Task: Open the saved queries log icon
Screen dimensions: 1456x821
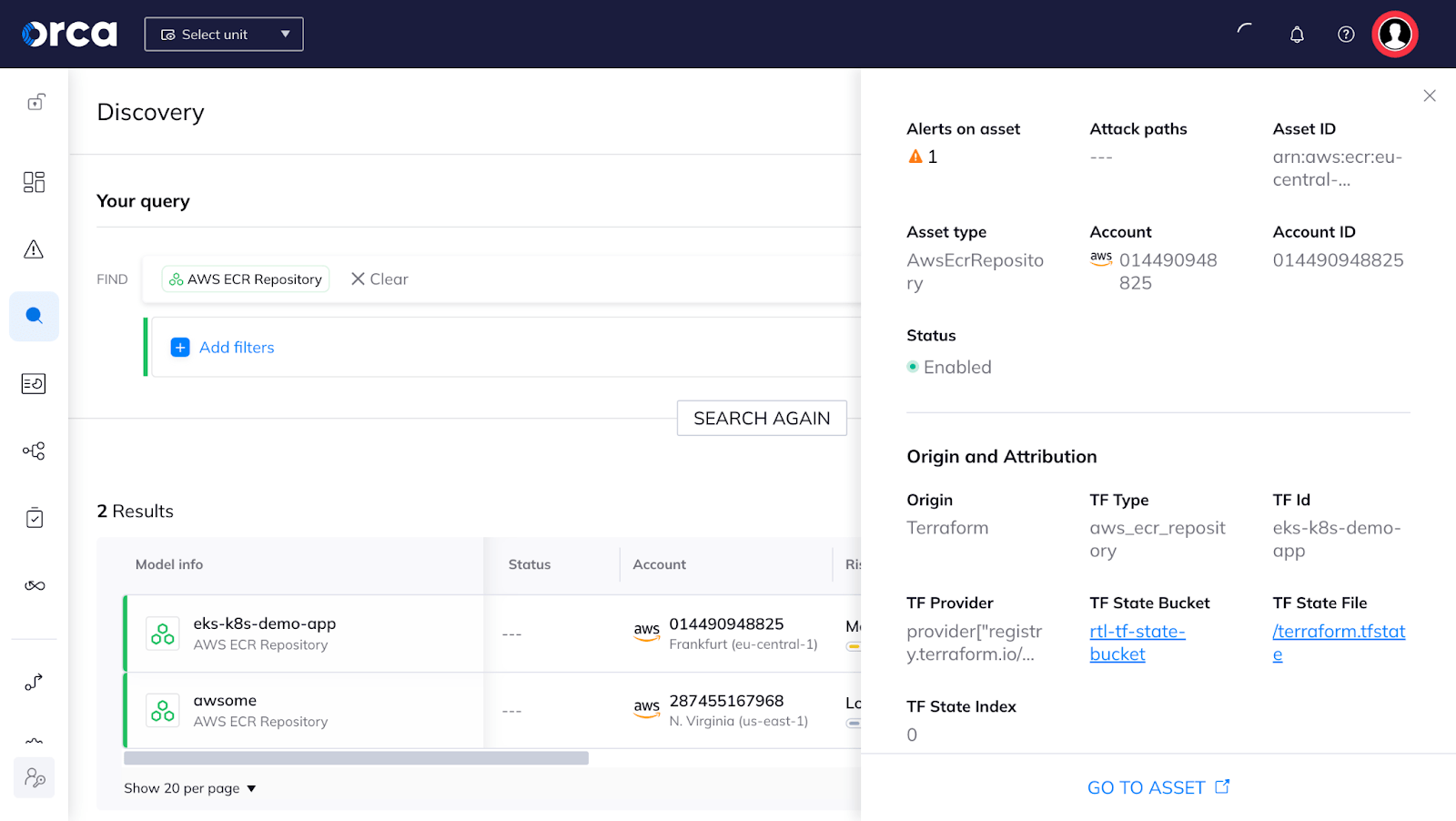Action: click(x=34, y=383)
